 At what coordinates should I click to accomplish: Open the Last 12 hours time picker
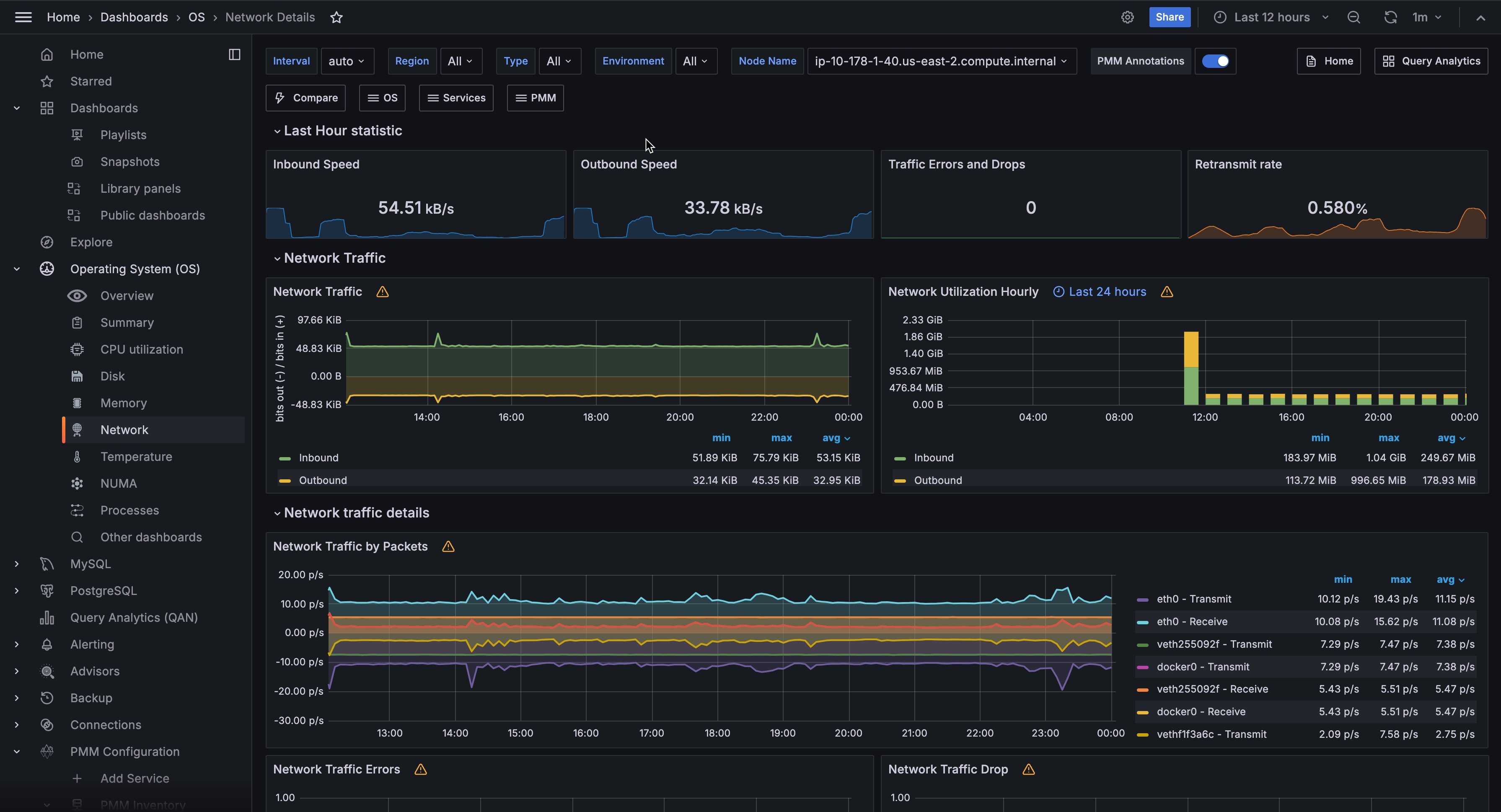[x=1271, y=18]
